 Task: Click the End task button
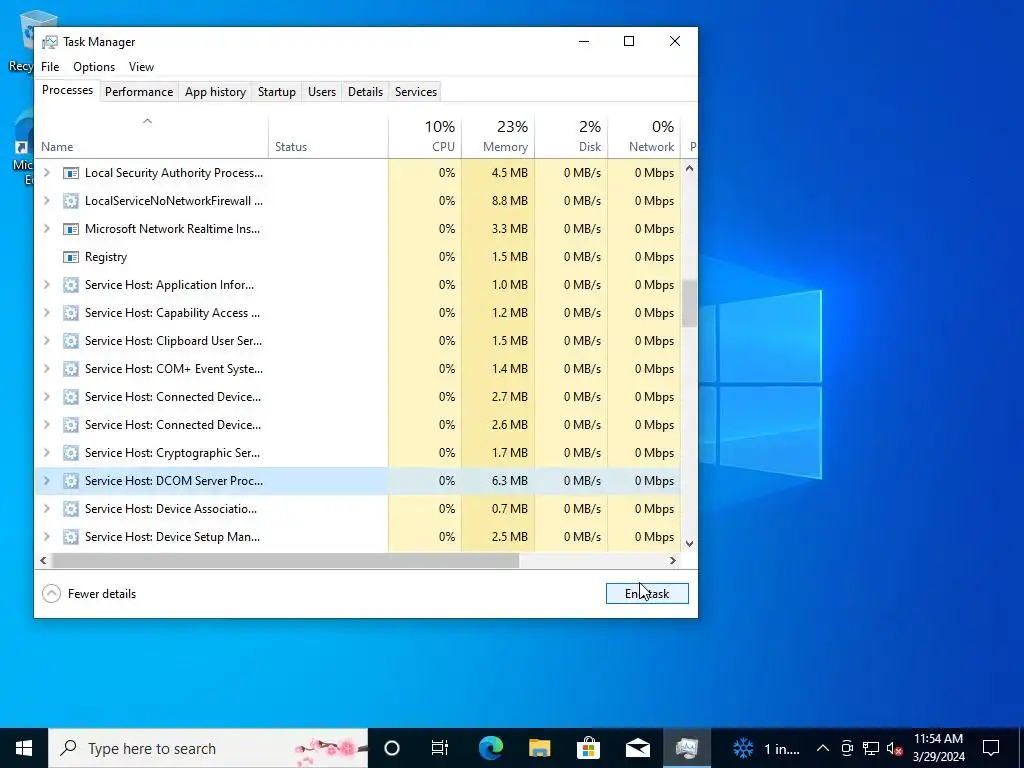(647, 594)
